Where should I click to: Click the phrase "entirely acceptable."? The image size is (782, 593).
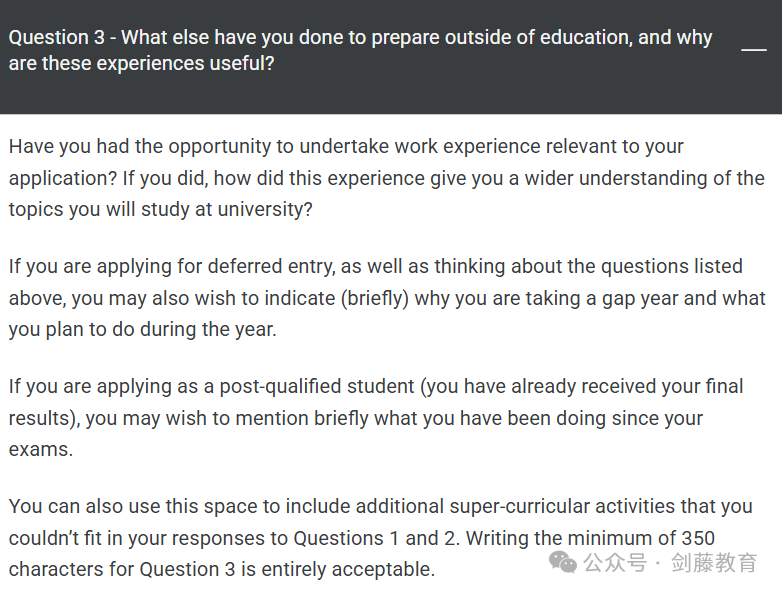point(348,570)
